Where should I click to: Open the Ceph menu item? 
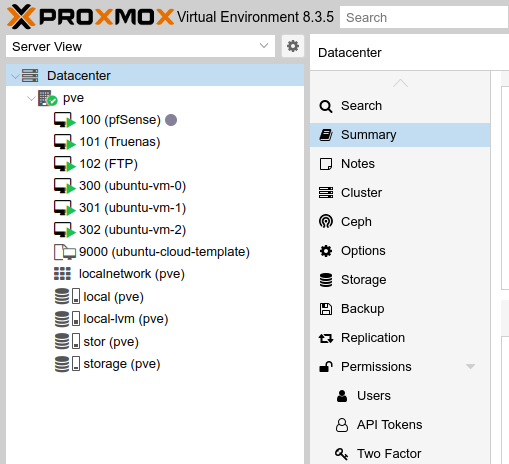(x=400, y=222)
